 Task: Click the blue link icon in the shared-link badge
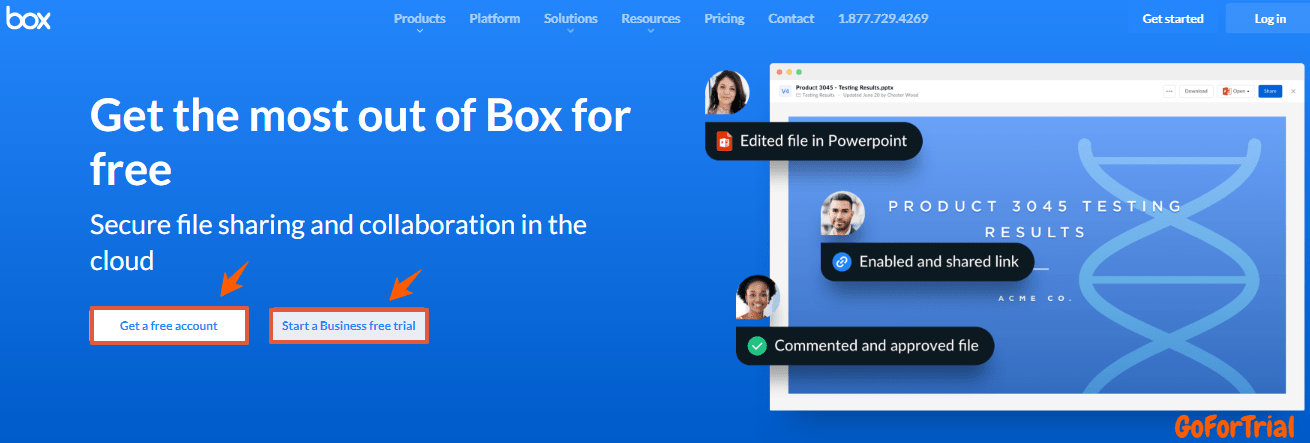(x=842, y=262)
